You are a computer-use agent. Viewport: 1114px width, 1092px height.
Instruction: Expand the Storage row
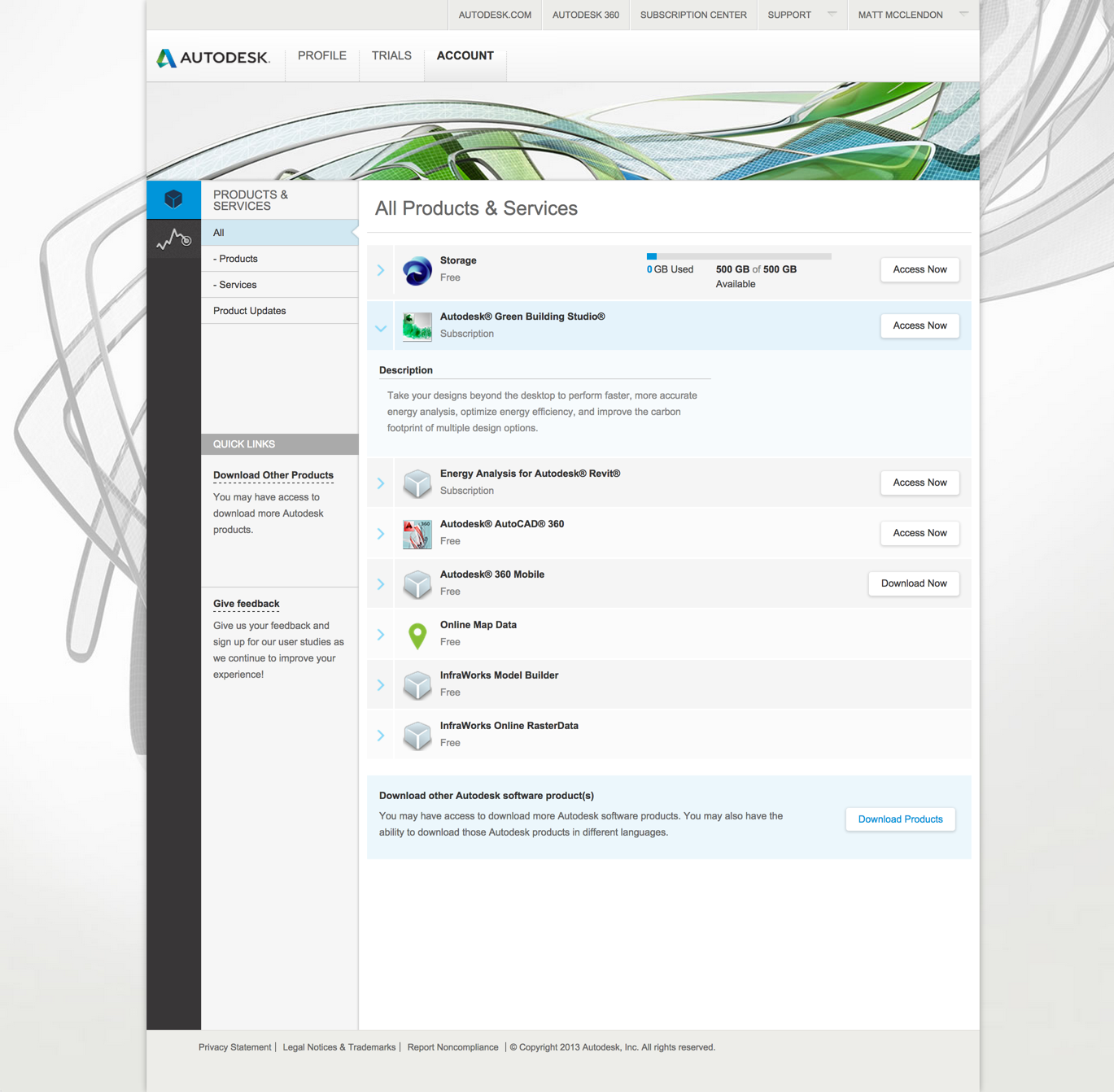[x=381, y=270]
